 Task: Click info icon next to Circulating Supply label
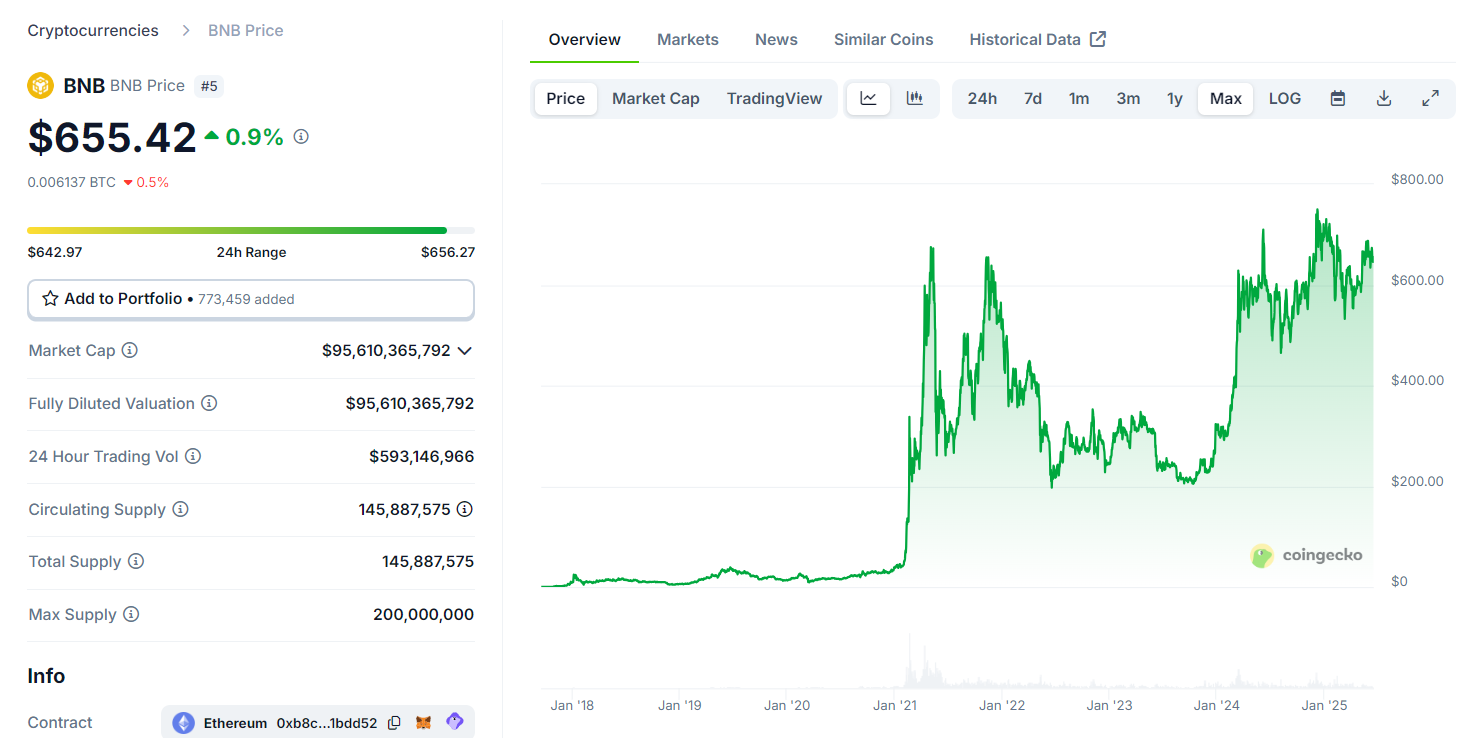(180, 509)
